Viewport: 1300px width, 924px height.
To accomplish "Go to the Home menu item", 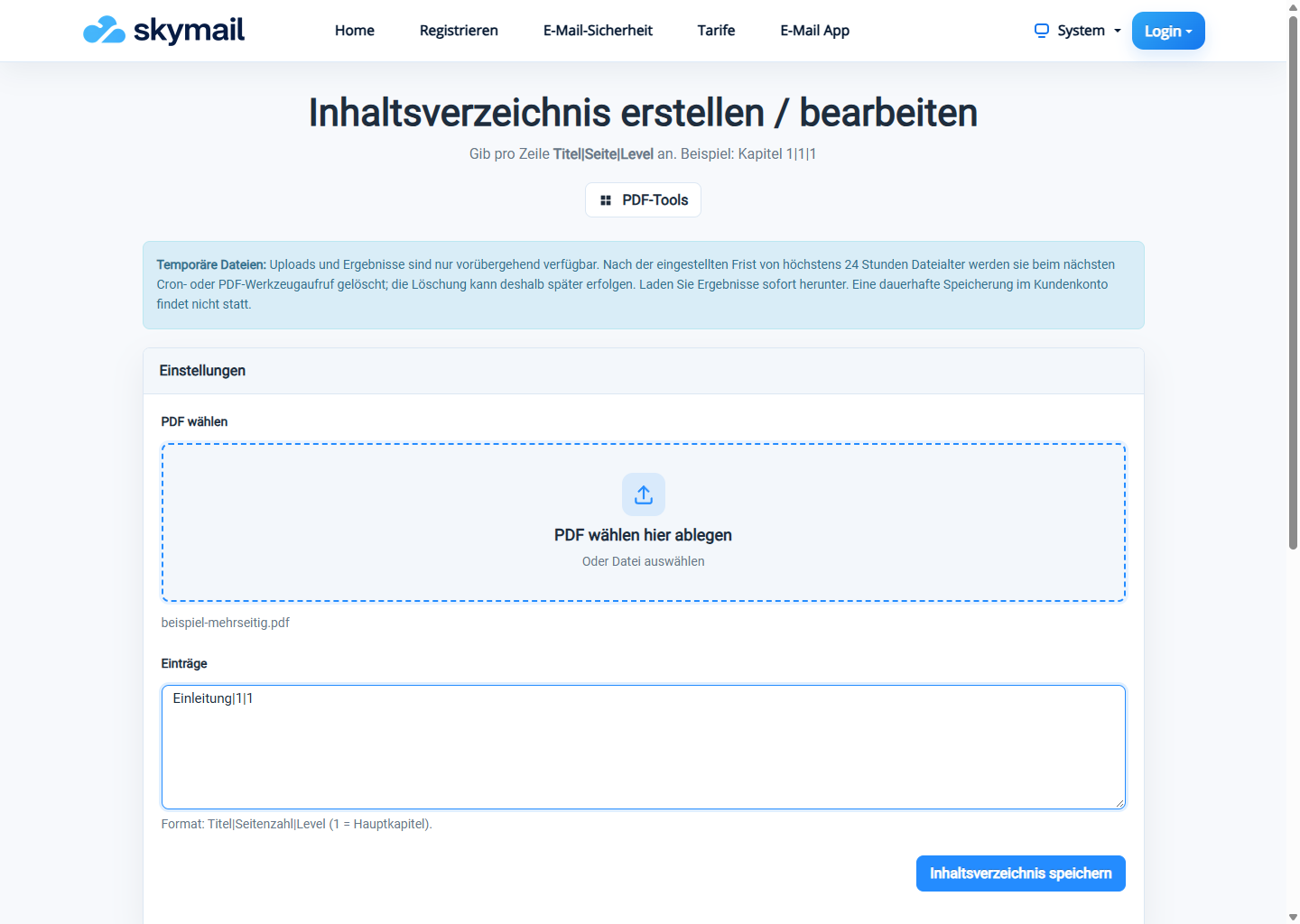I will pos(355,31).
